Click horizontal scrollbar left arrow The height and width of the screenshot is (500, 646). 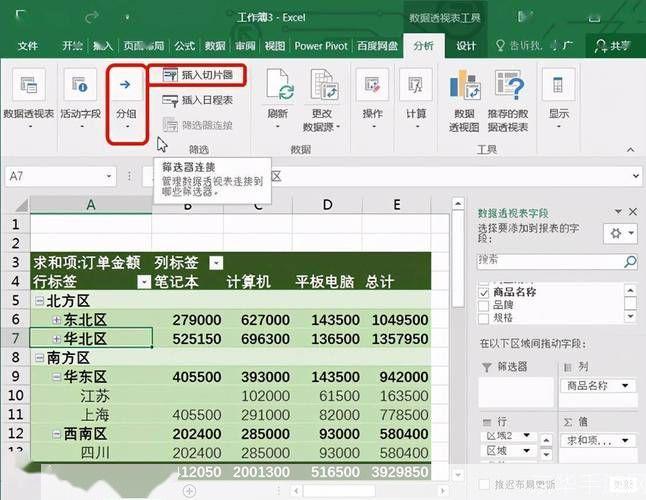pos(296,491)
